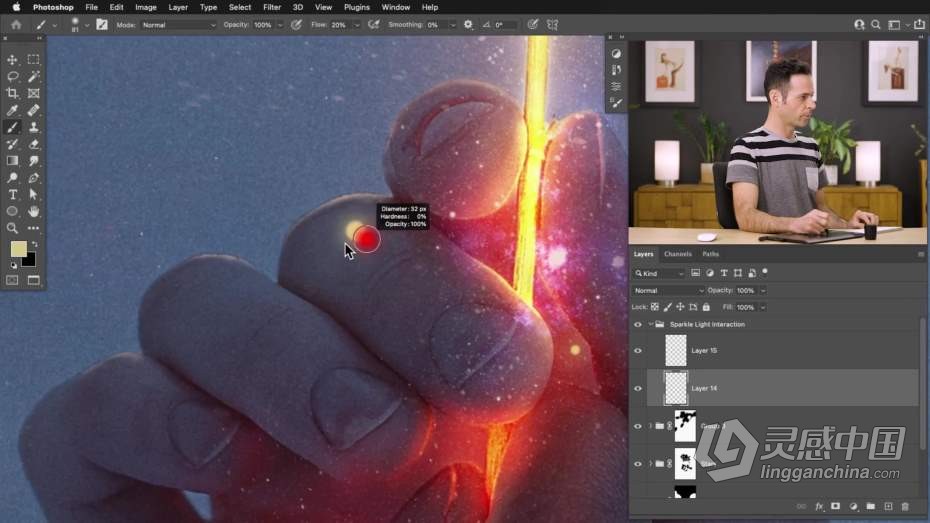The height and width of the screenshot is (523, 930).
Task: Select the Crop tool
Action: point(12,93)
